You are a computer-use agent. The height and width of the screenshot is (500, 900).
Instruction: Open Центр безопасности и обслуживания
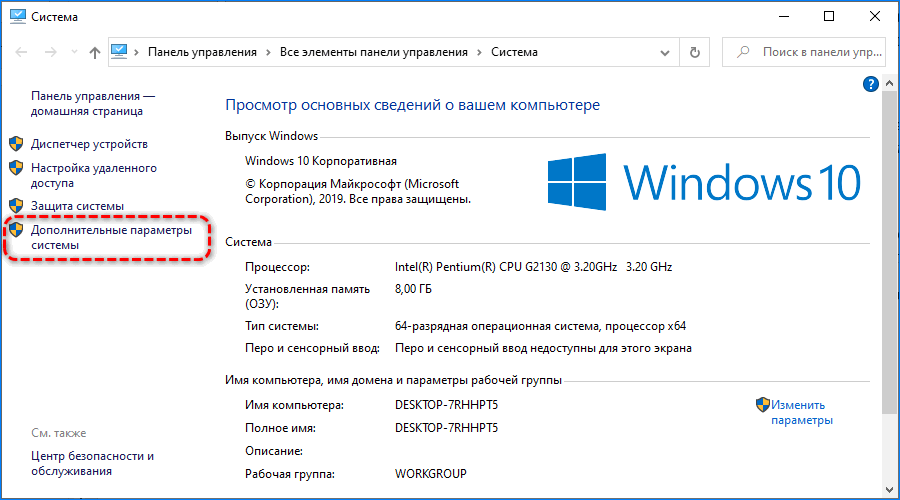click(92, 463)
